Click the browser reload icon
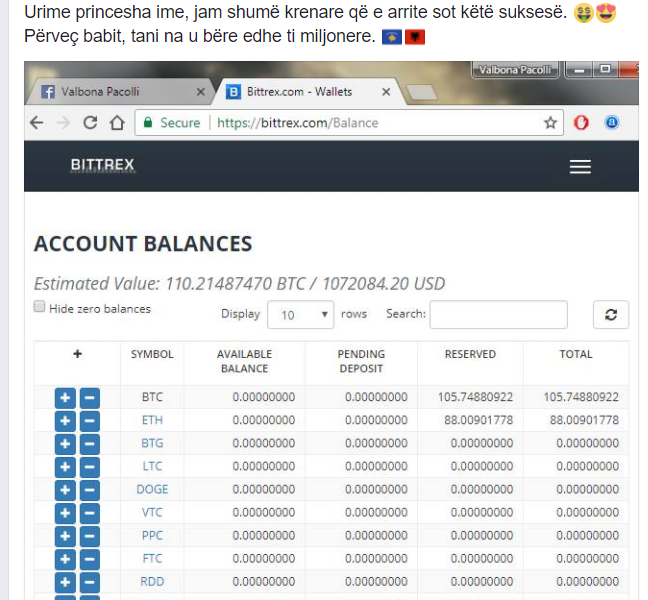648x600 pixels. [x=90, y=123]
